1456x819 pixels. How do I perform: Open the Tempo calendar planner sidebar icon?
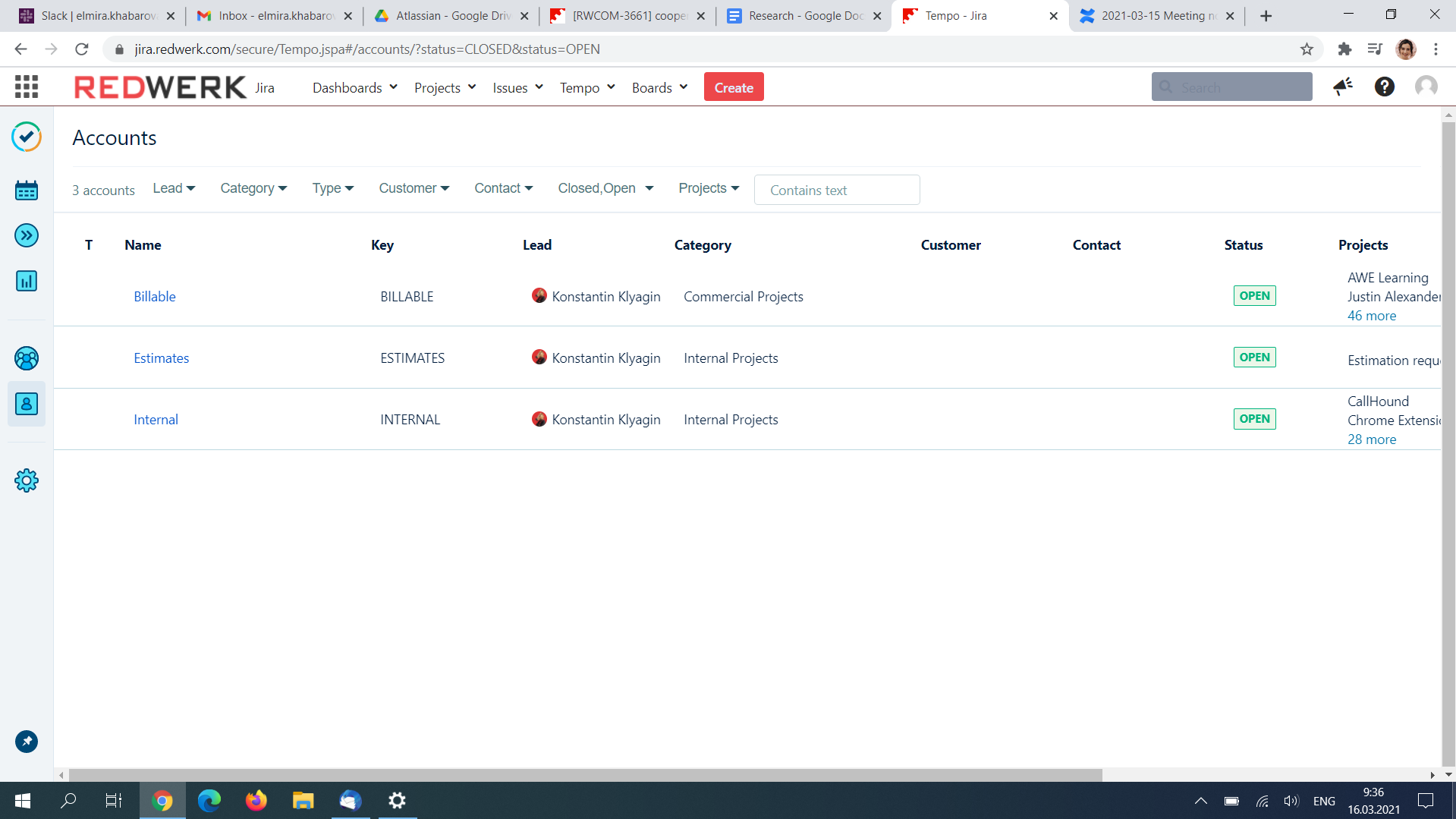27,190
